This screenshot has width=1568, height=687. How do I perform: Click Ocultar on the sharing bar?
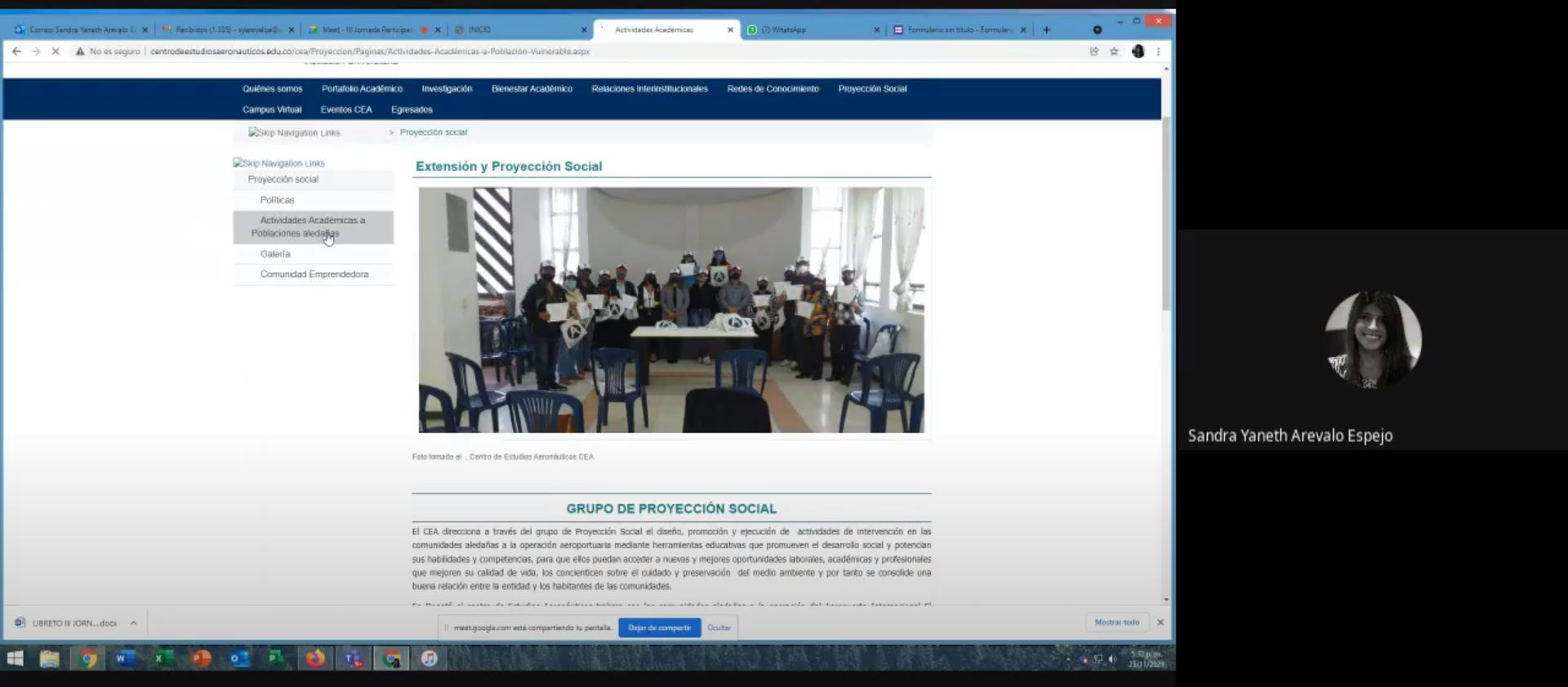pyautogui.click(x=719, y=628)
